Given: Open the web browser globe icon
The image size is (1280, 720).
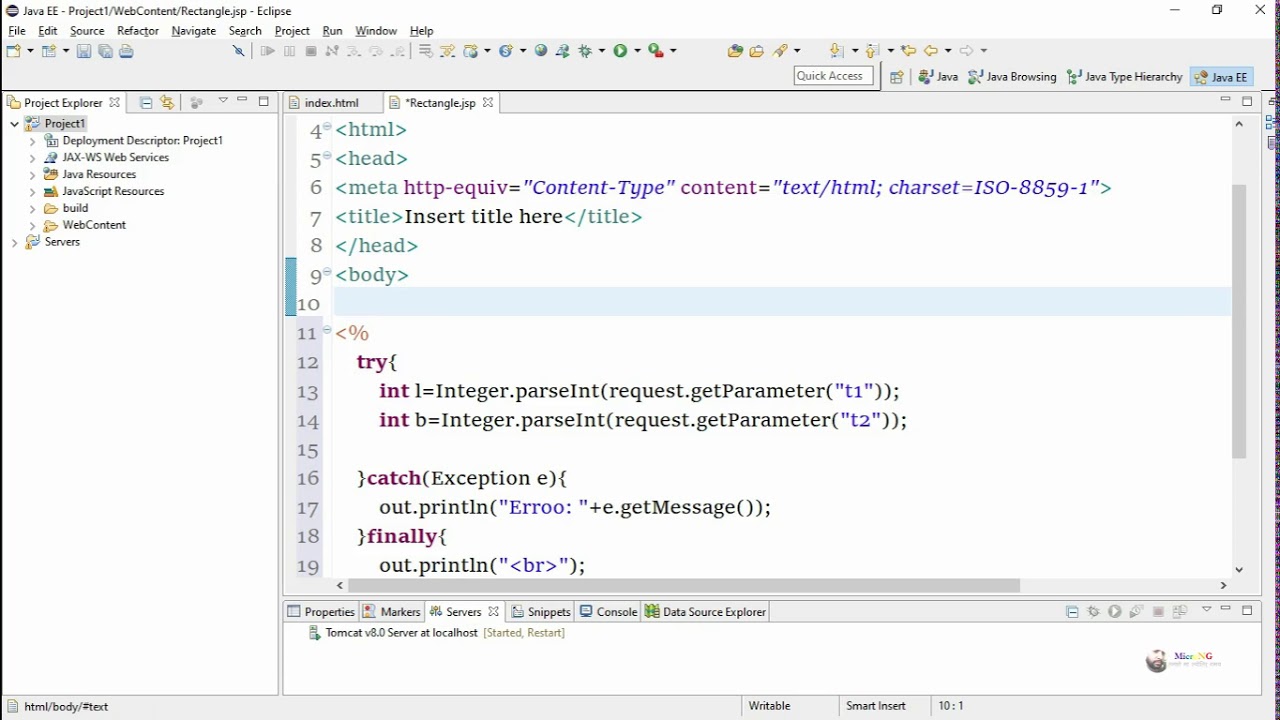Looking at the screenshot, I should [x=541, y=50].
